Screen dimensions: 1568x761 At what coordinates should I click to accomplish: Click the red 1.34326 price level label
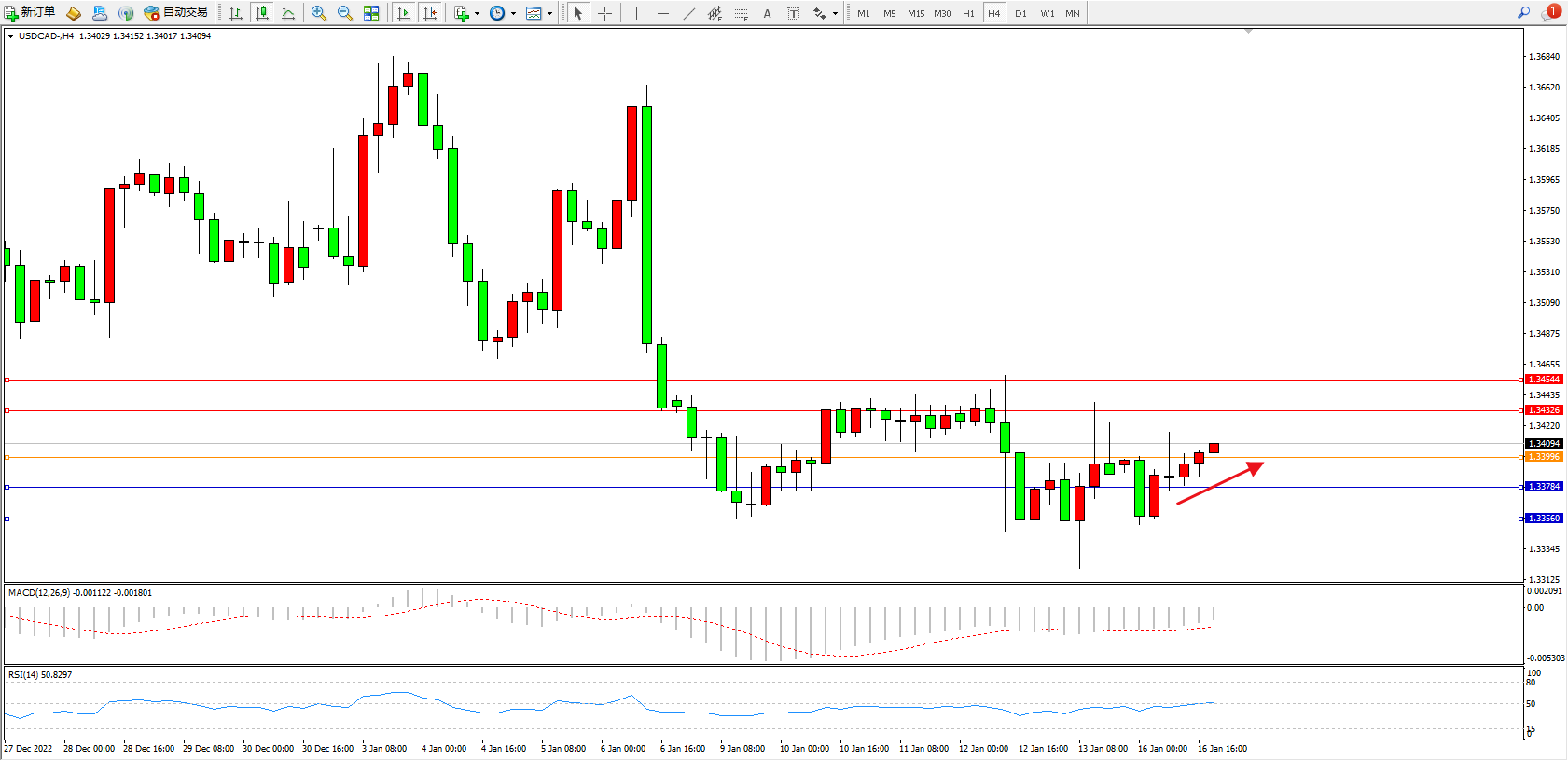1544,410
